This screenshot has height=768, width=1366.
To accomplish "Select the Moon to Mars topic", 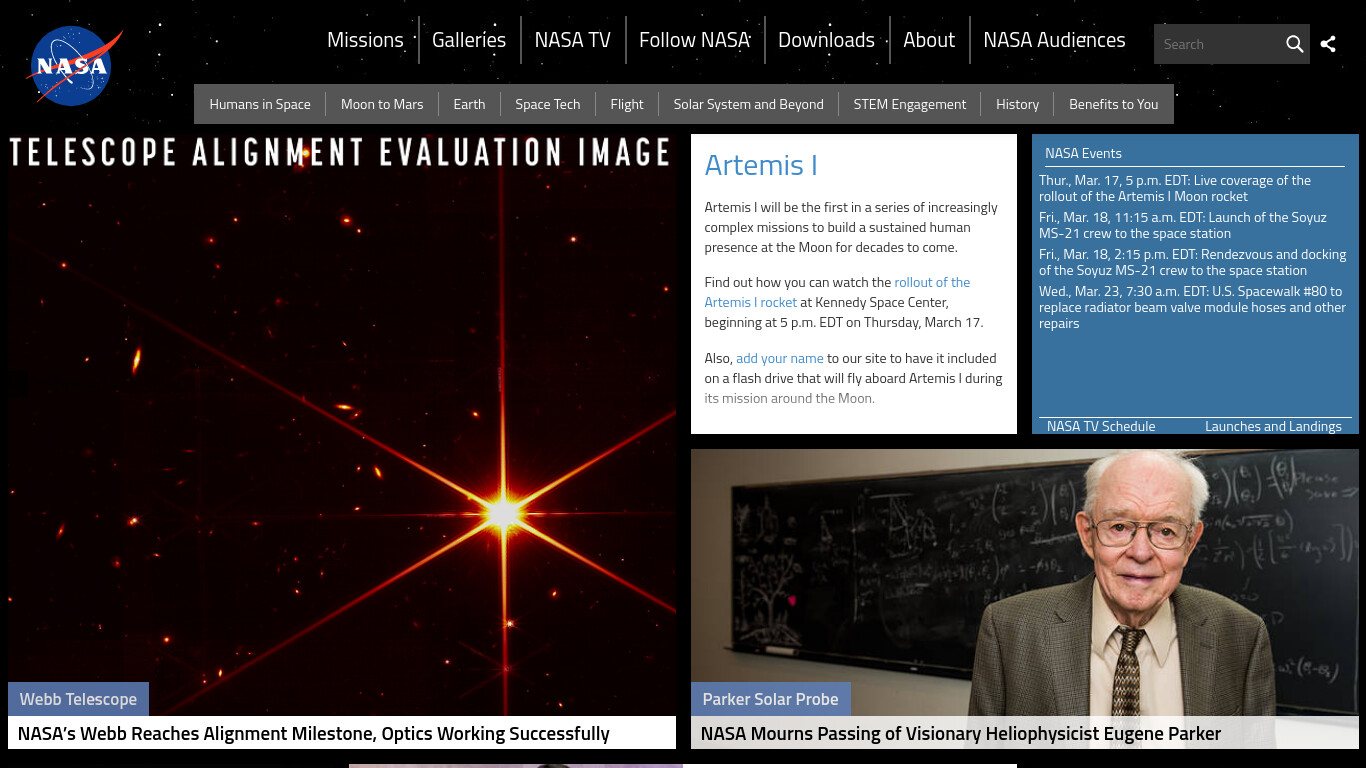I will pos(382,104).
